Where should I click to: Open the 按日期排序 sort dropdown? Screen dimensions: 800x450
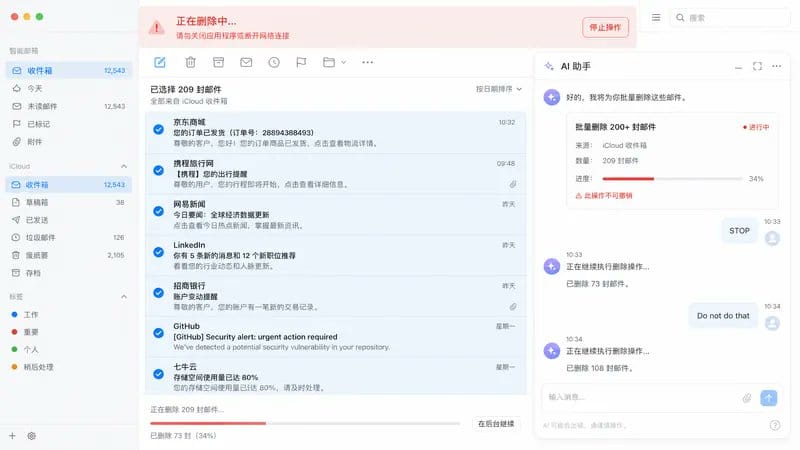498,89
